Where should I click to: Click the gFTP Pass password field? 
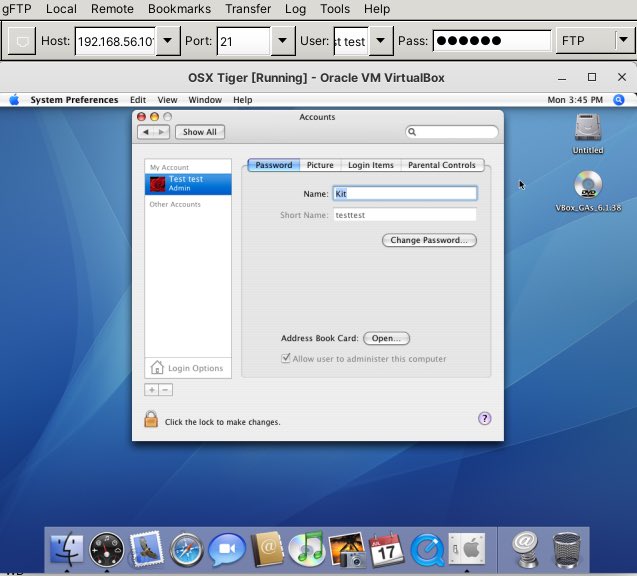pyautogui.click(x=492, y=41)
